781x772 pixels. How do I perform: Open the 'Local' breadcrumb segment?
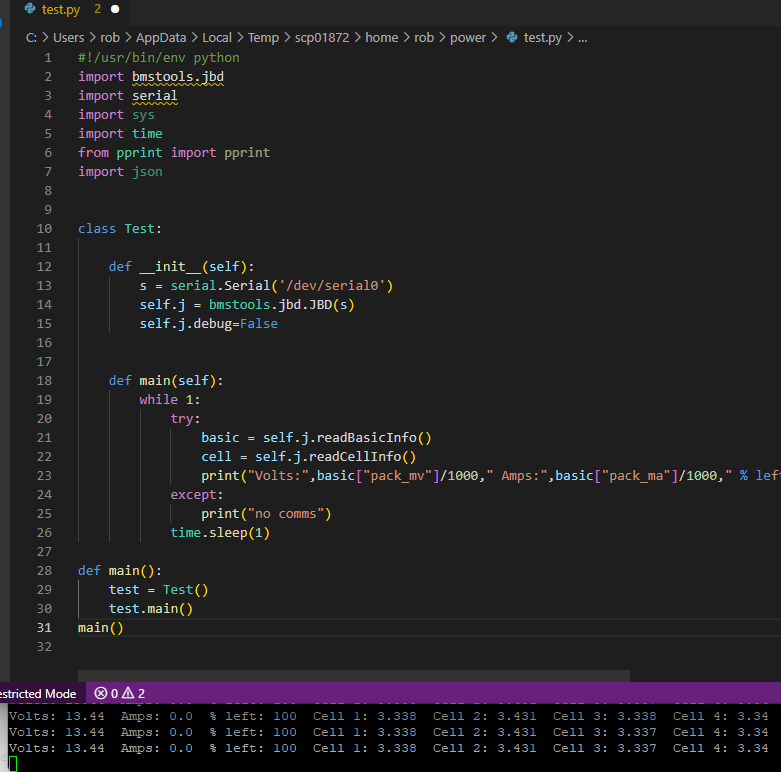tap(217, 38)
